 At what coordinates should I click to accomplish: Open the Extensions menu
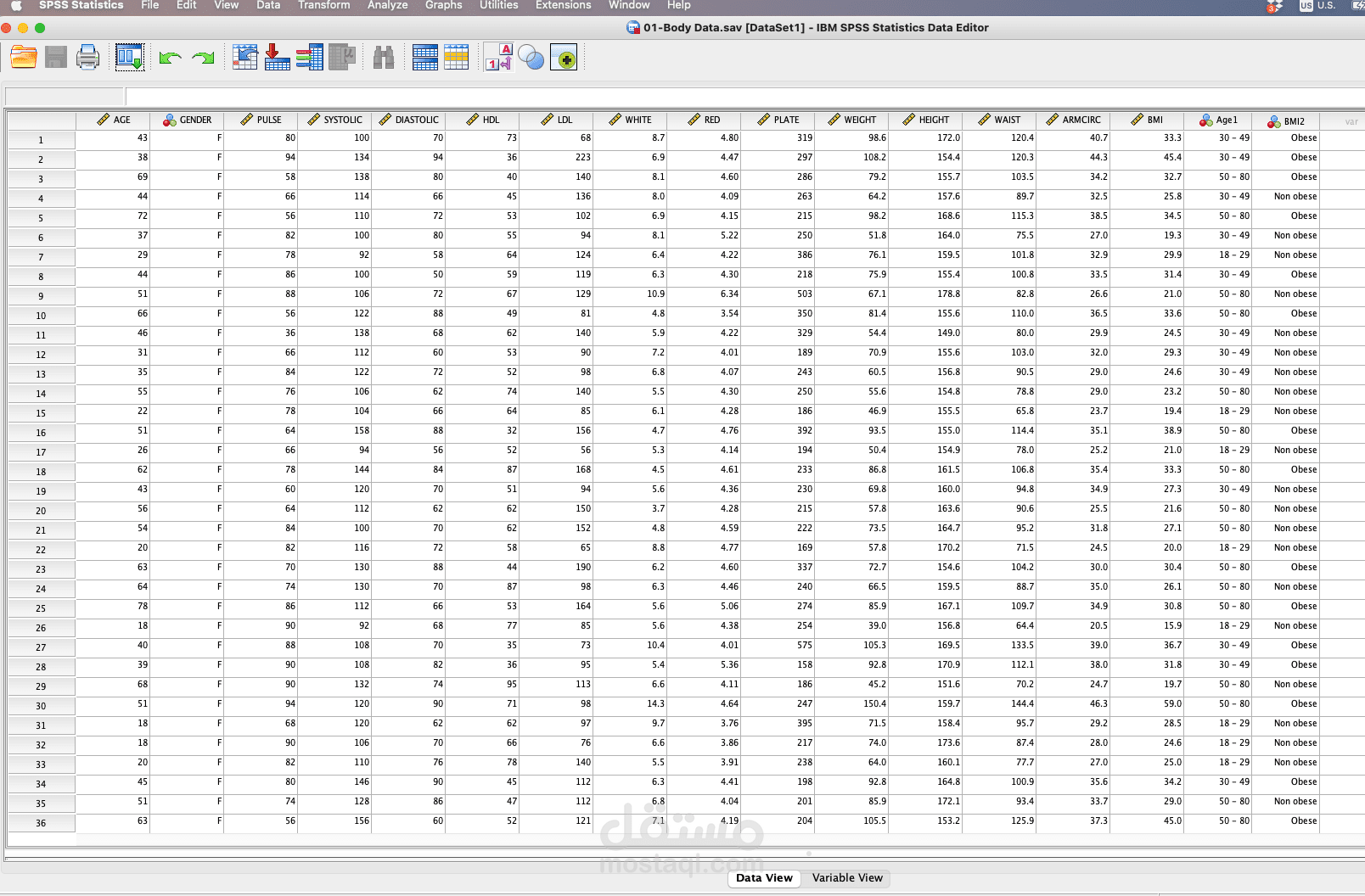click(564, 6)
